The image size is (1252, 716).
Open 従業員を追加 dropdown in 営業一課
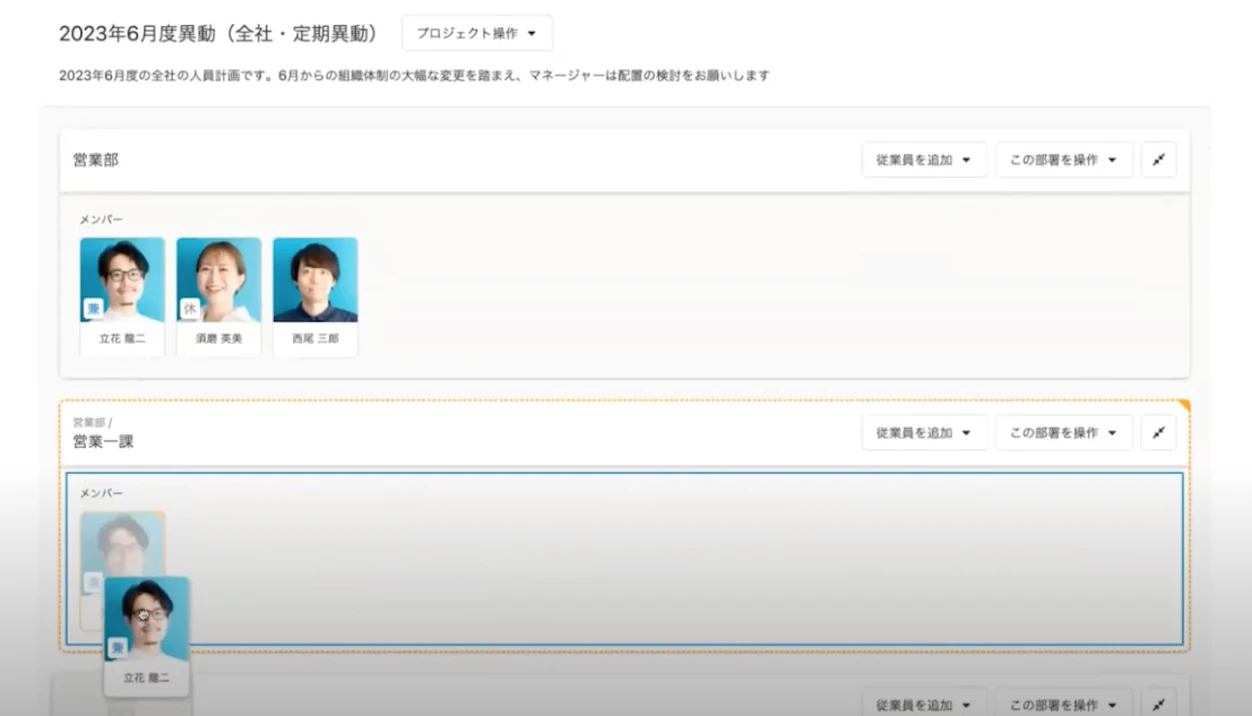click(x=924, y=433)
